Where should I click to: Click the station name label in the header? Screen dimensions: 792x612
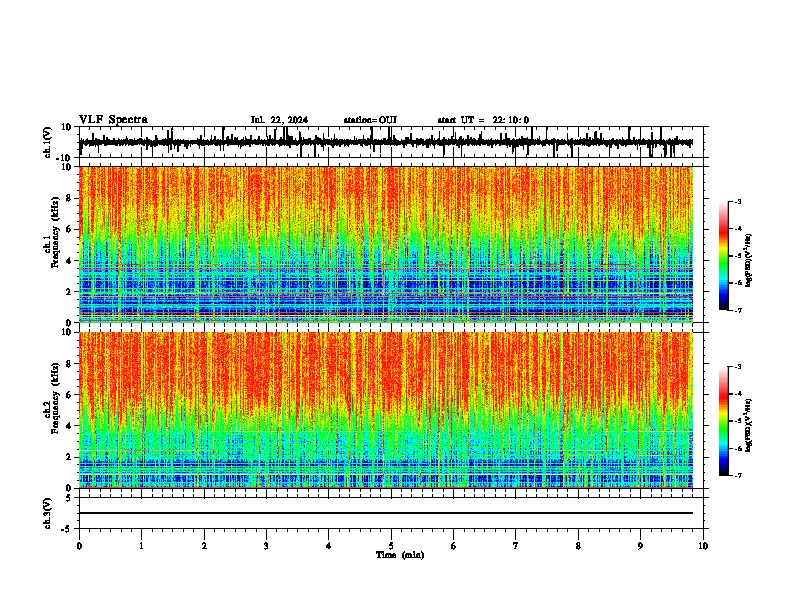tap(370, 120)
